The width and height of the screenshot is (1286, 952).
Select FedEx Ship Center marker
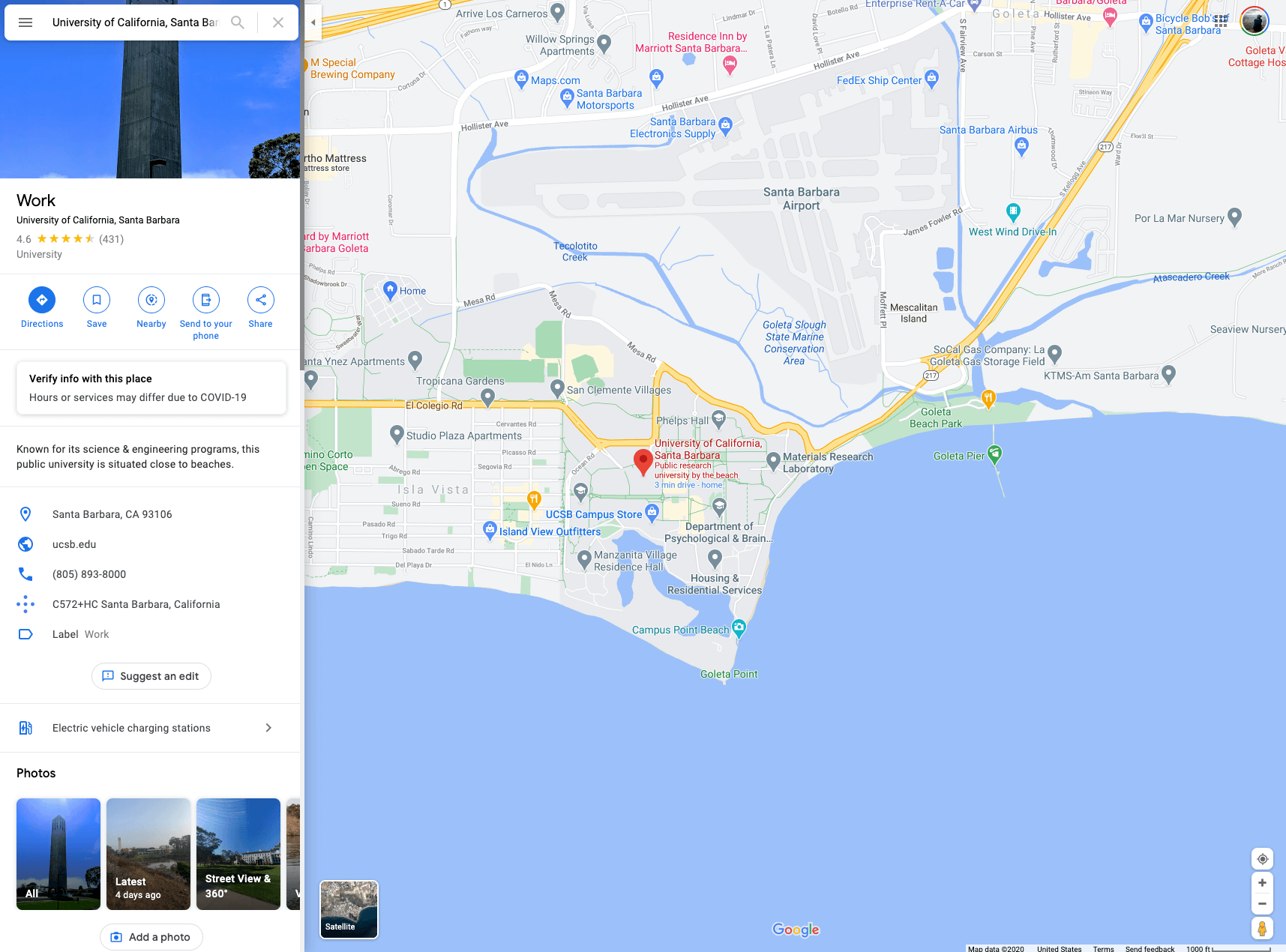(931, 79)
